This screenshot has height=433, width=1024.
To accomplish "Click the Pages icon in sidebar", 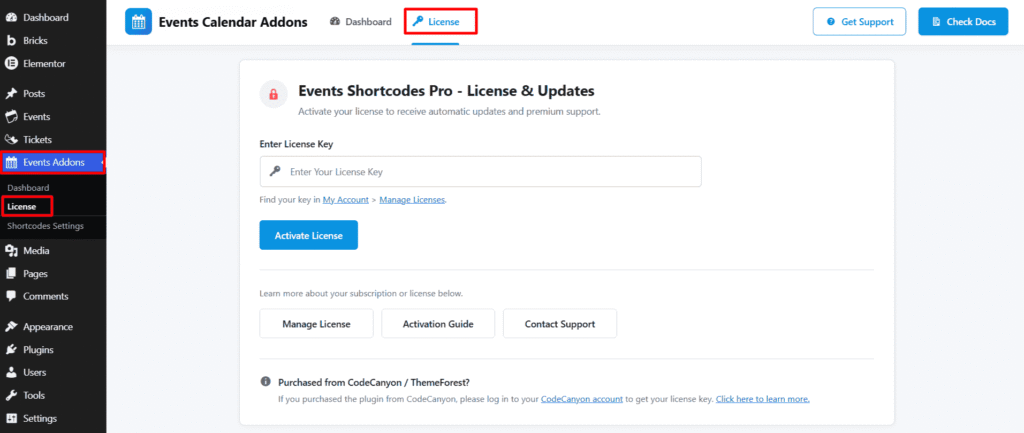I will [11, 274].
